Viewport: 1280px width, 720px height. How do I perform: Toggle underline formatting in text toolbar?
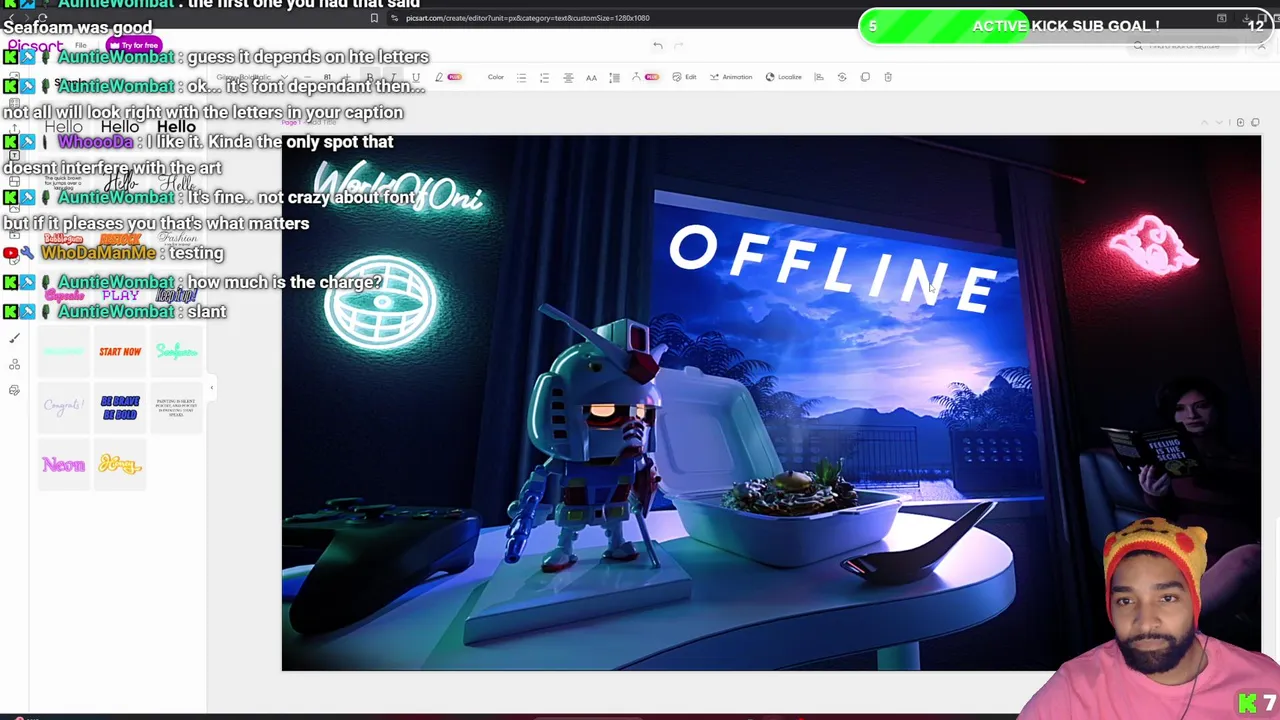point(416,77)
